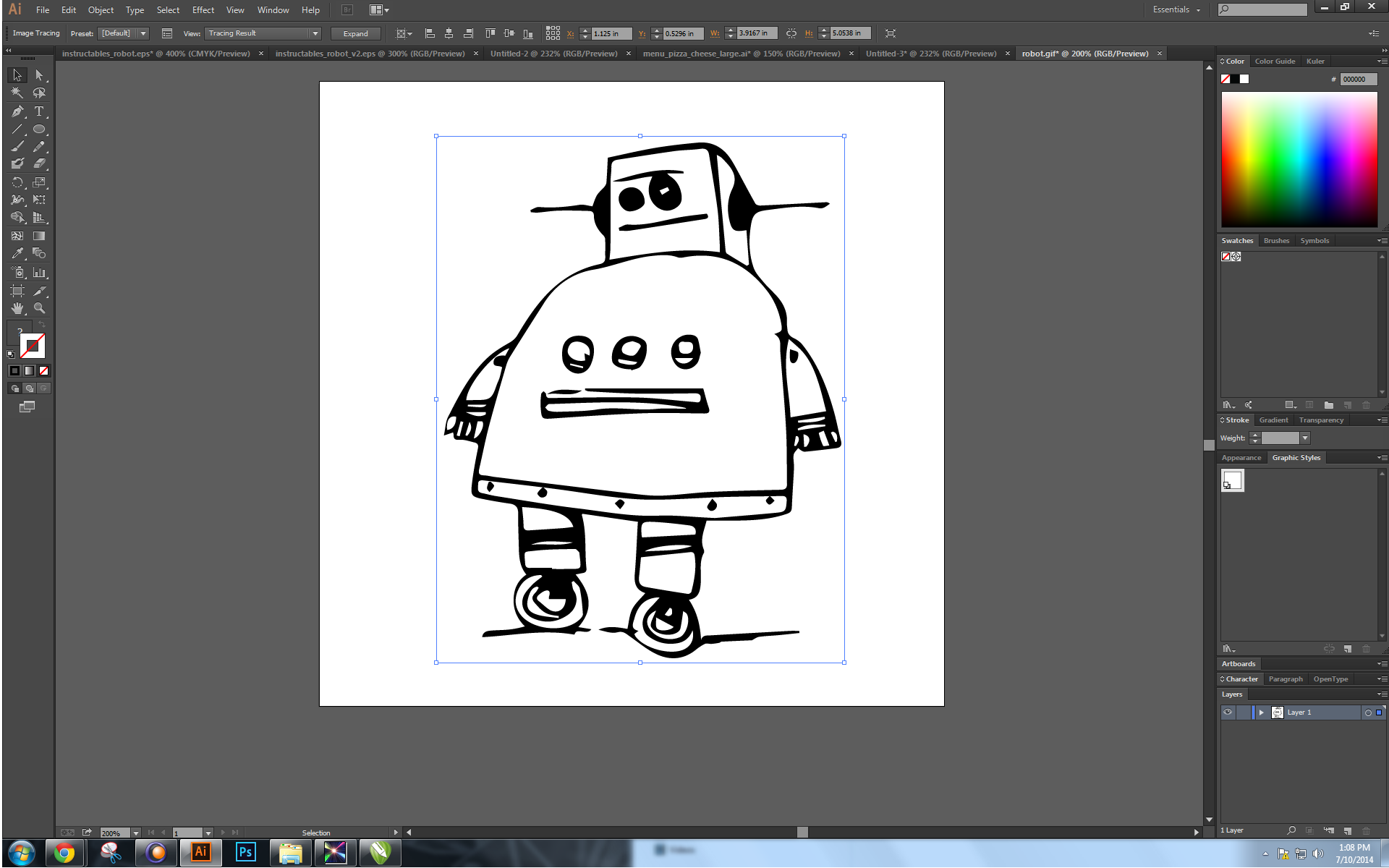The height and width of the screenshot is (868, 1389).
Task: Toggle Constrain Width and Height Proportions link
Action: point(791,33)
